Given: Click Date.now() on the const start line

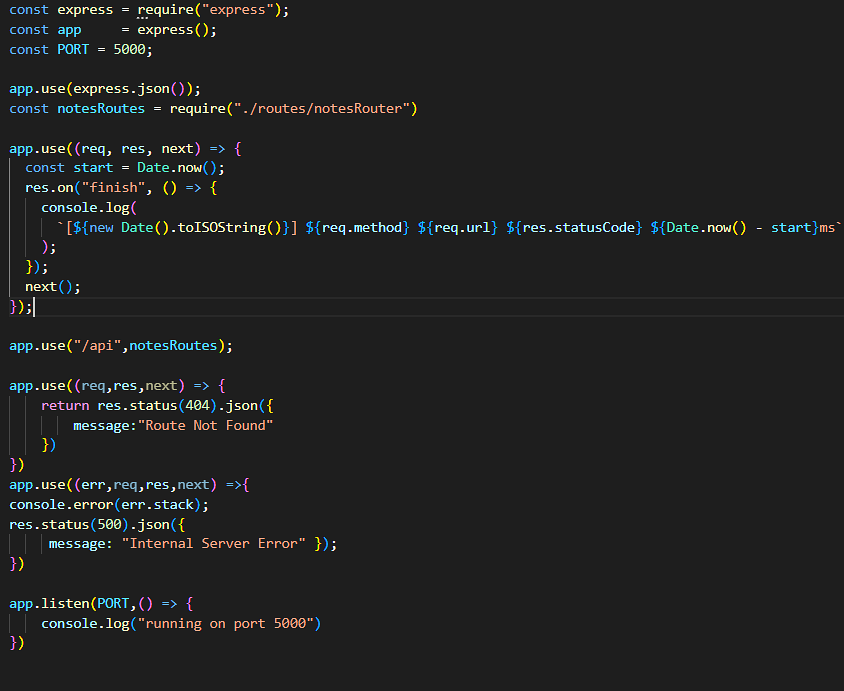Looking at the screenshot, I should click(177, 168).
